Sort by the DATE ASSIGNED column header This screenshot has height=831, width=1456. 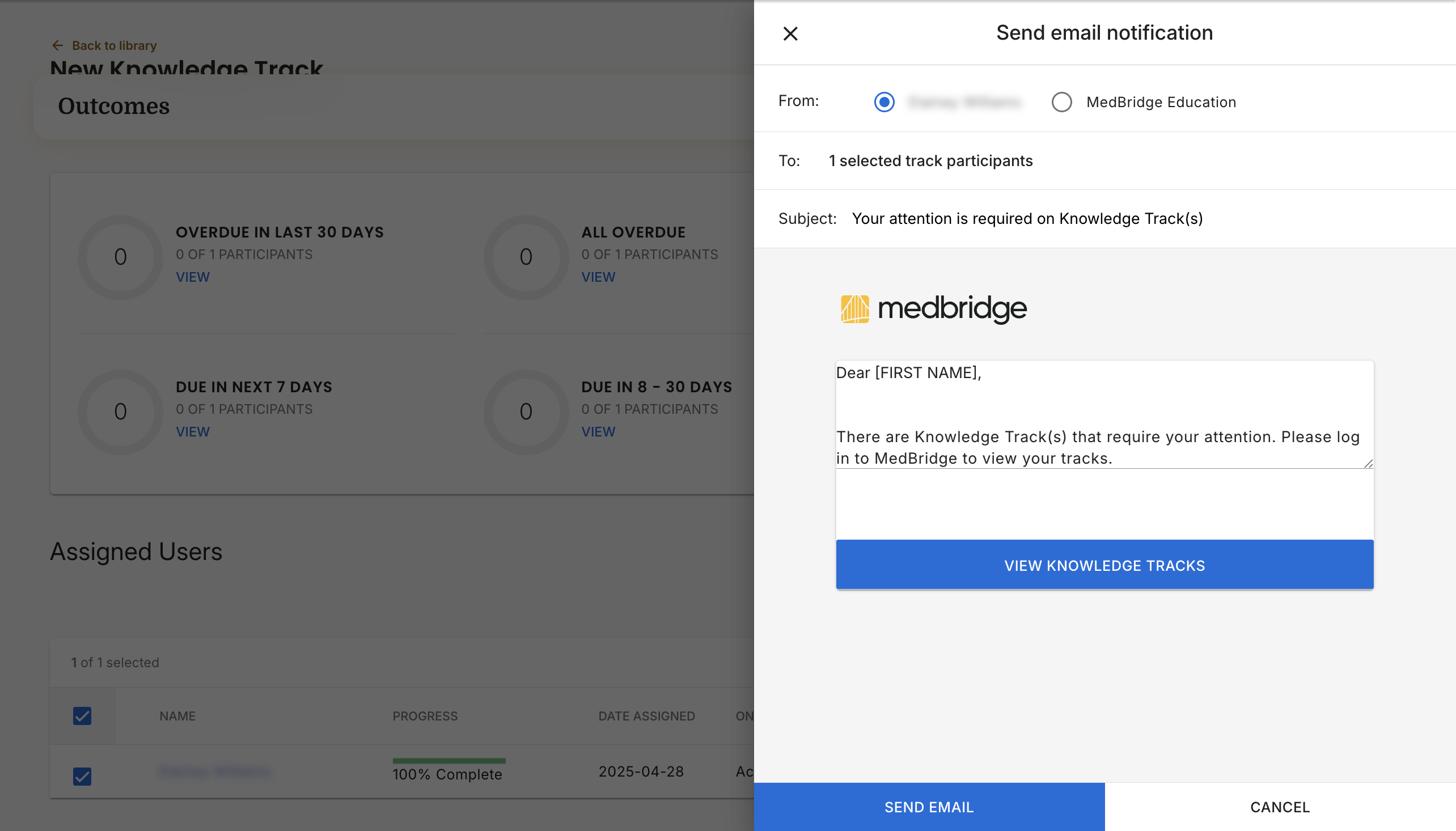646,716
